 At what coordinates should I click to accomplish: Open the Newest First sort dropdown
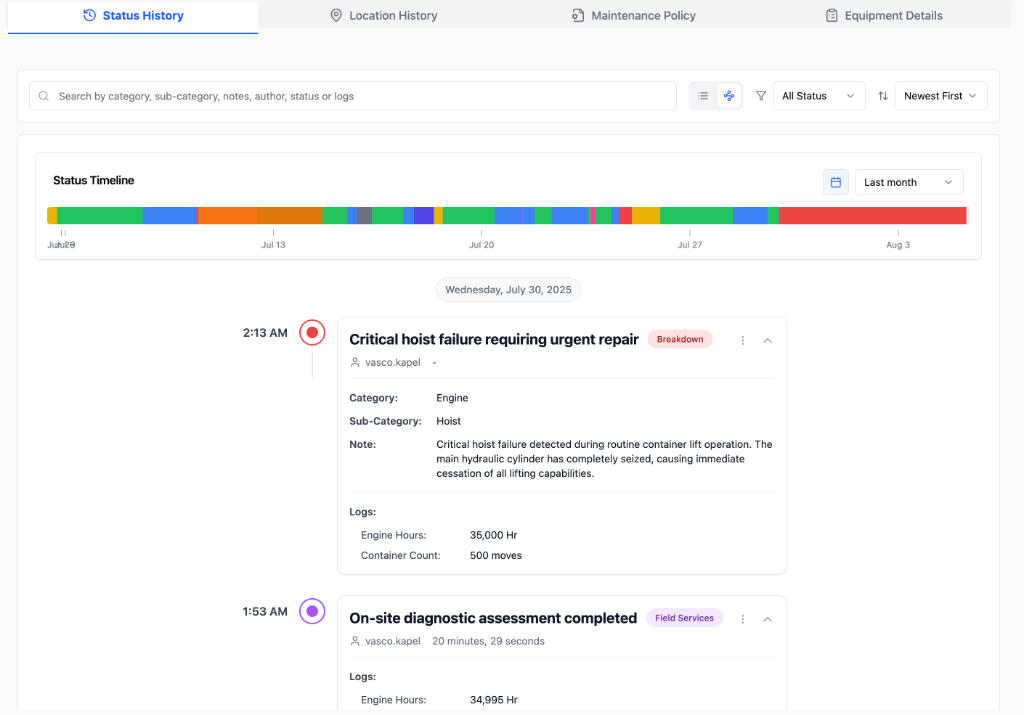940,96
